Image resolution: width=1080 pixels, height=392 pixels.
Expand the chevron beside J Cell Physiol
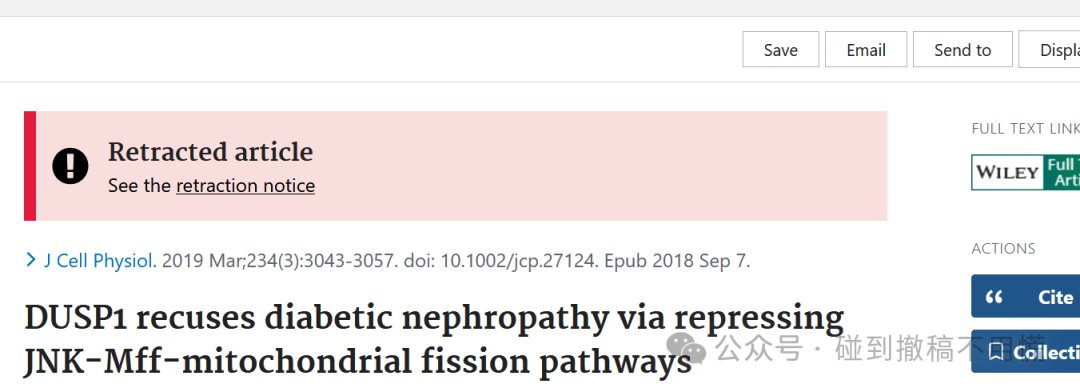pos(30,260)
